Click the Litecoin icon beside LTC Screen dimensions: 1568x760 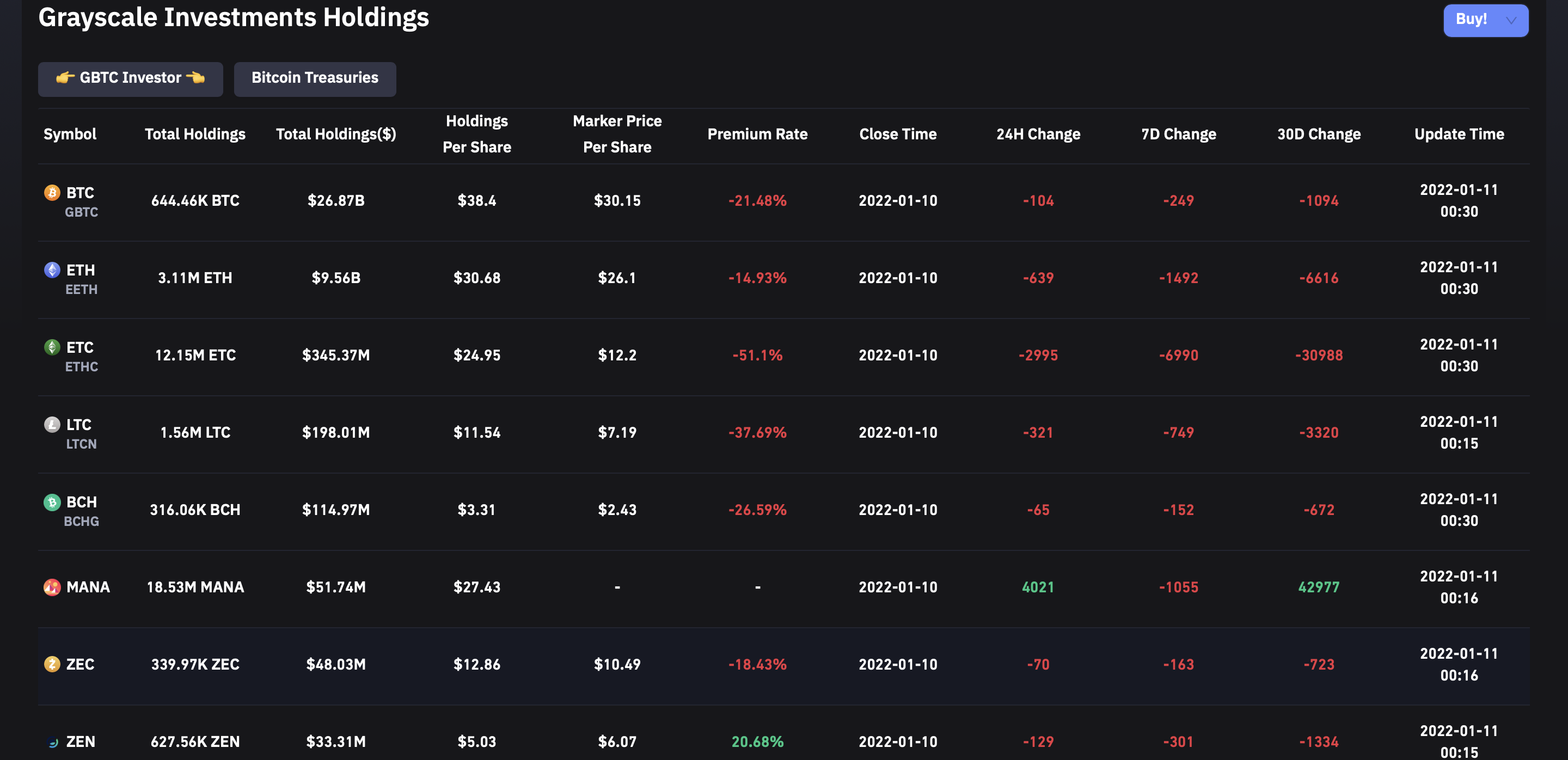[52, 425]
